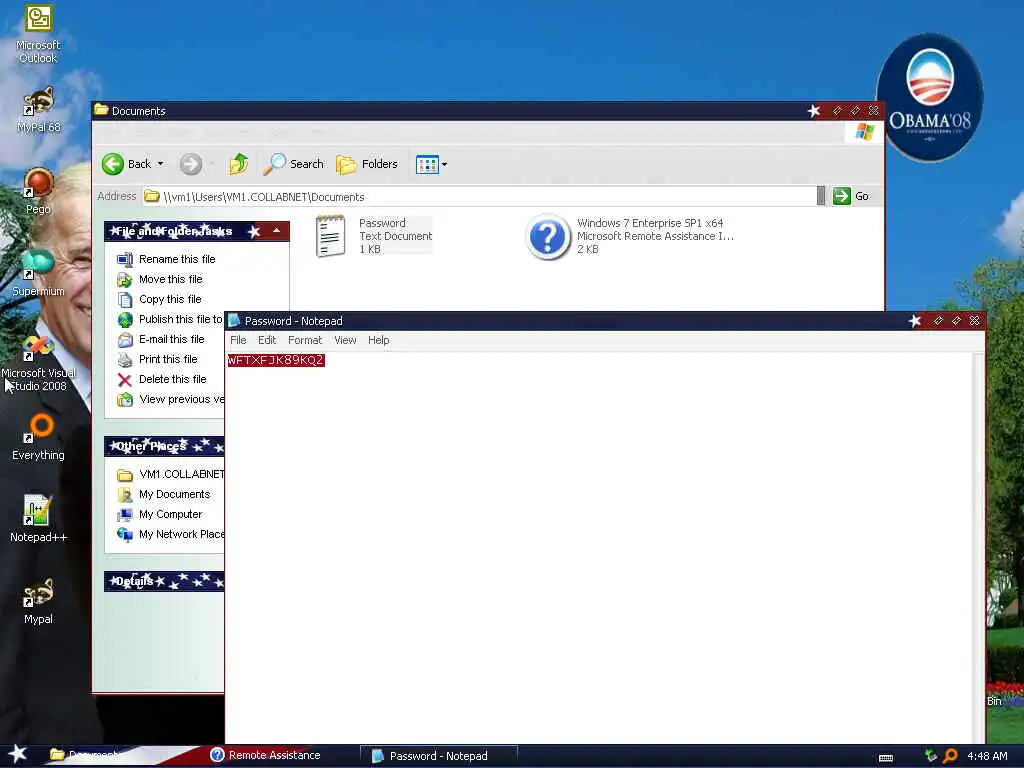Click the selected password text WFTXFJK89KQ2
1024x768 pixels.
click(276, 360)
